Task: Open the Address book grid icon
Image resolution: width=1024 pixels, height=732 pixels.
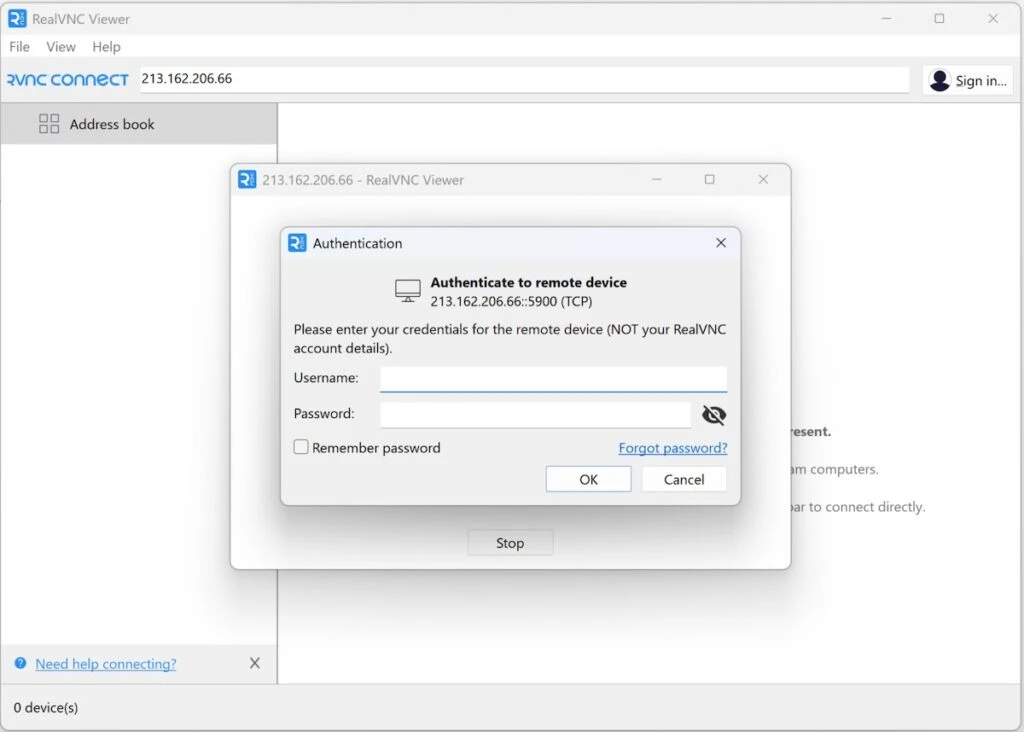Action: (47, 123)
